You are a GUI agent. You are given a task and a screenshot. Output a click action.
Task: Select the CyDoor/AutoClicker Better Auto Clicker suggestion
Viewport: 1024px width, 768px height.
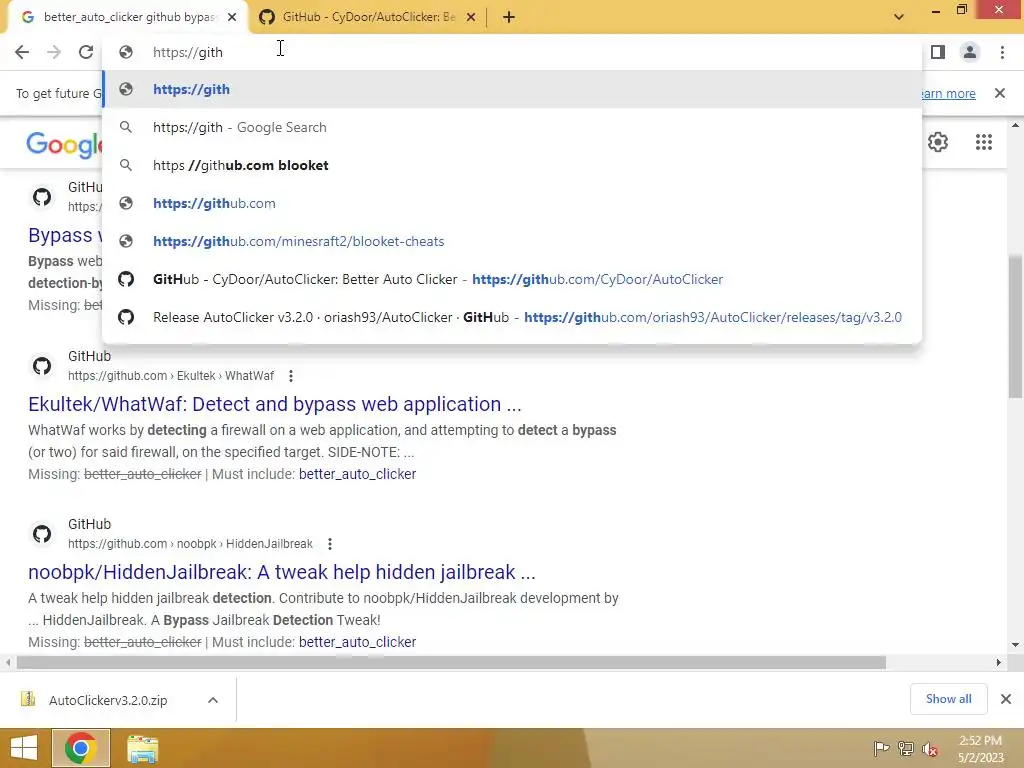click(512, 279)
